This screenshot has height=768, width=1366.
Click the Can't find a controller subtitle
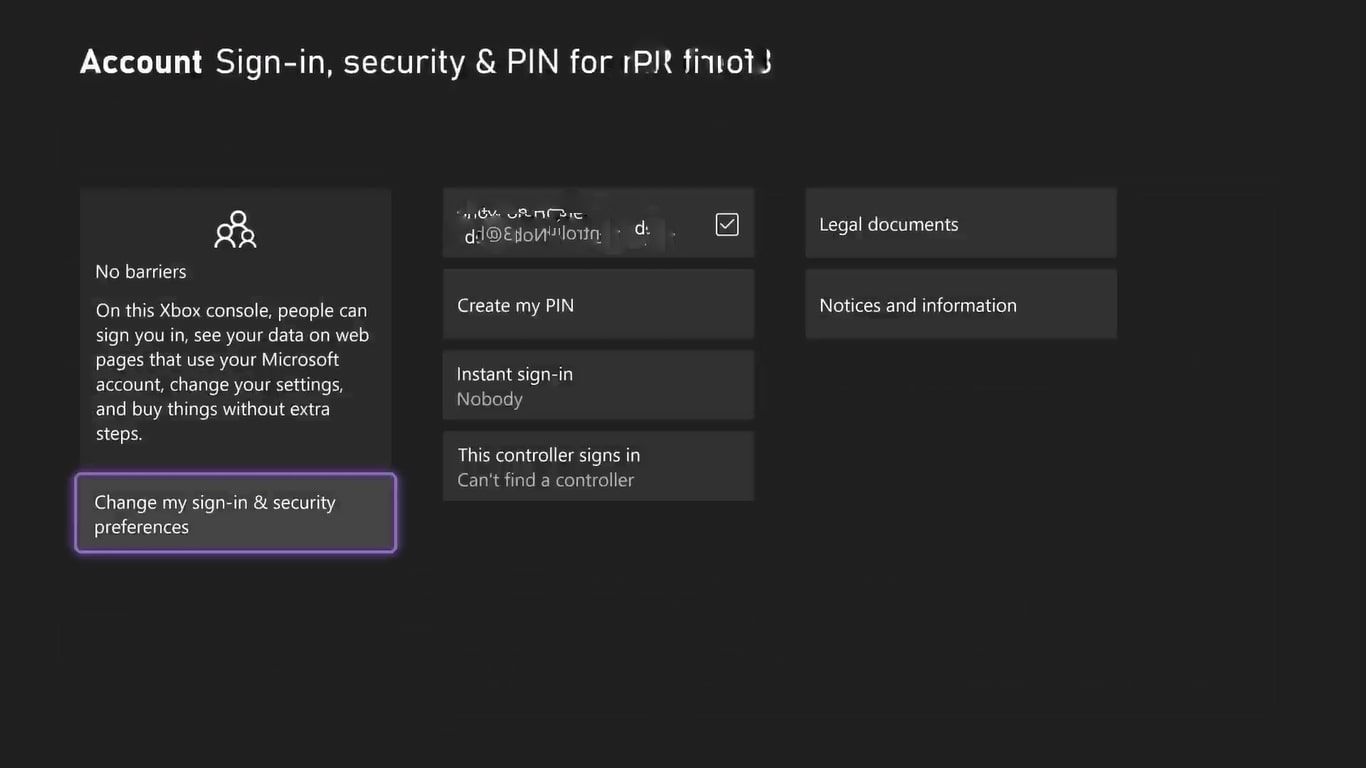pos(546,480)
